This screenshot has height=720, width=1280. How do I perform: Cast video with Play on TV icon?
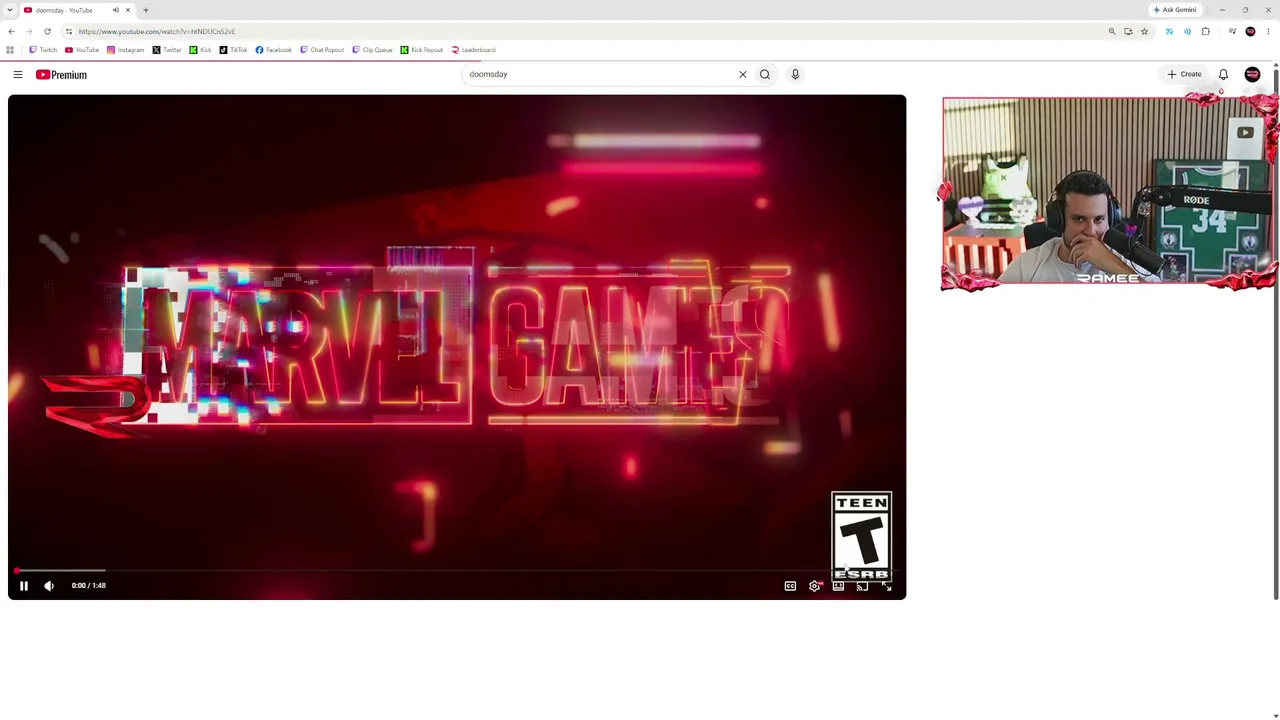click(862, 586)
